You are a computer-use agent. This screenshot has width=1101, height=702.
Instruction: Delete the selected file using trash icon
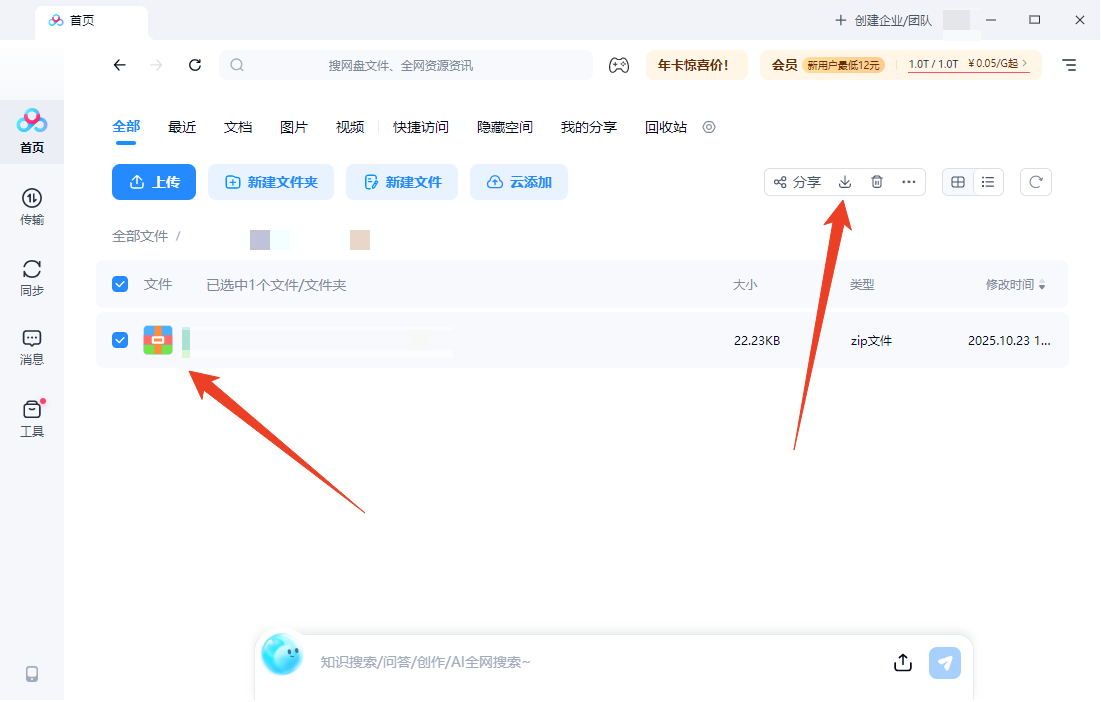pyautogui.click(x=877, y=182)
